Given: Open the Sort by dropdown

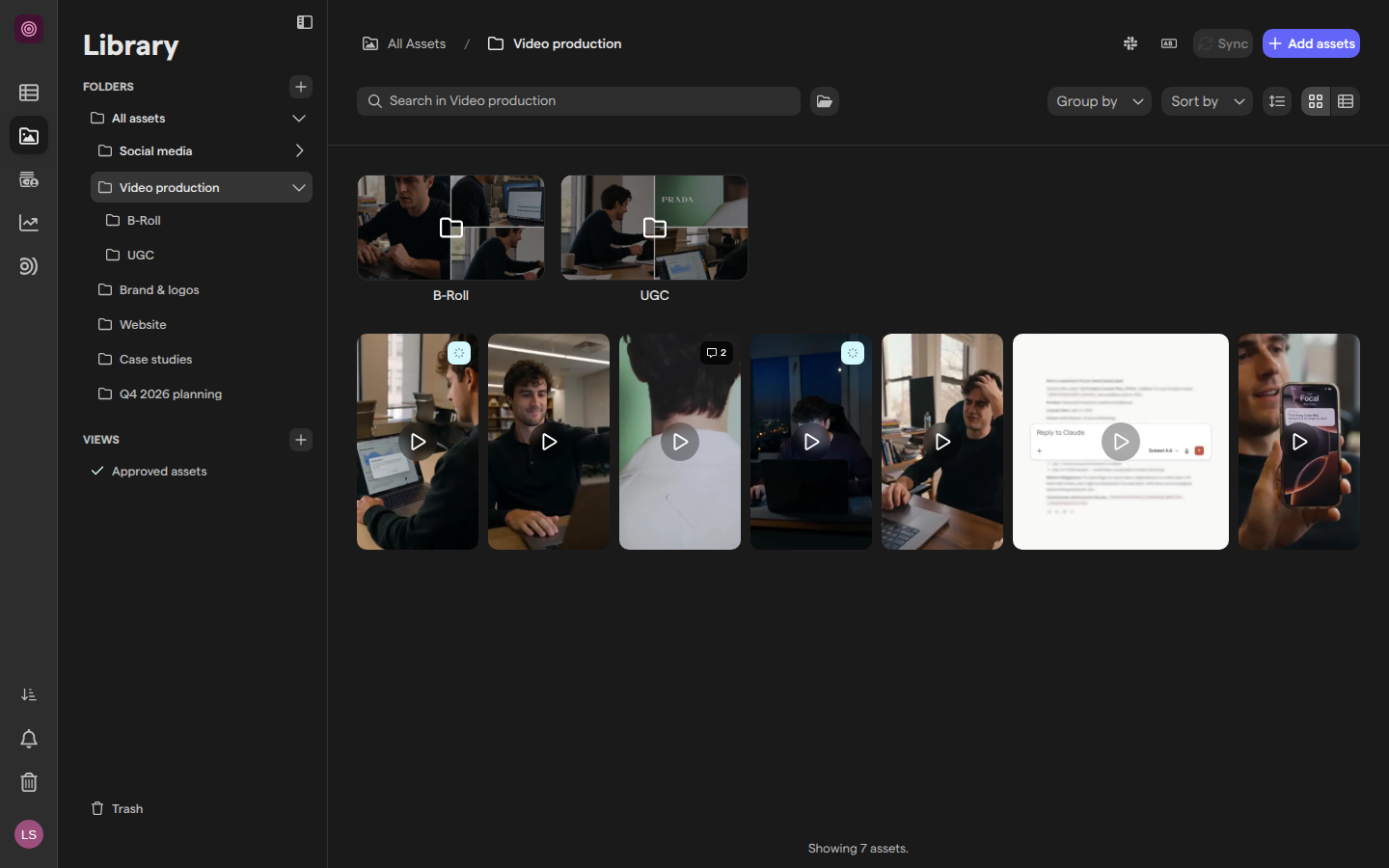Looking at the screenshot, I should pos(1207,101).
